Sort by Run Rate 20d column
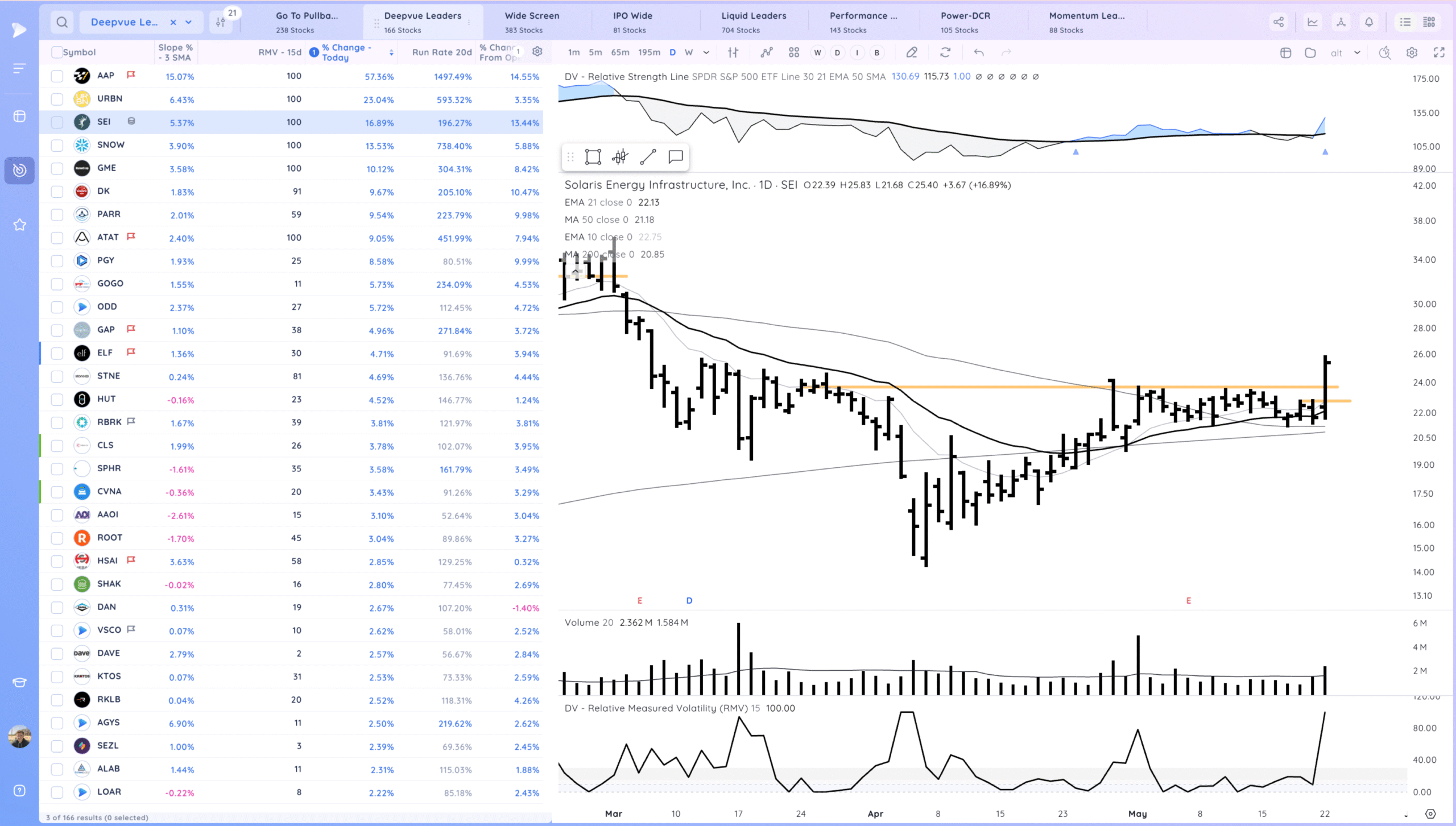The image size is (1456, 826). 442,52
